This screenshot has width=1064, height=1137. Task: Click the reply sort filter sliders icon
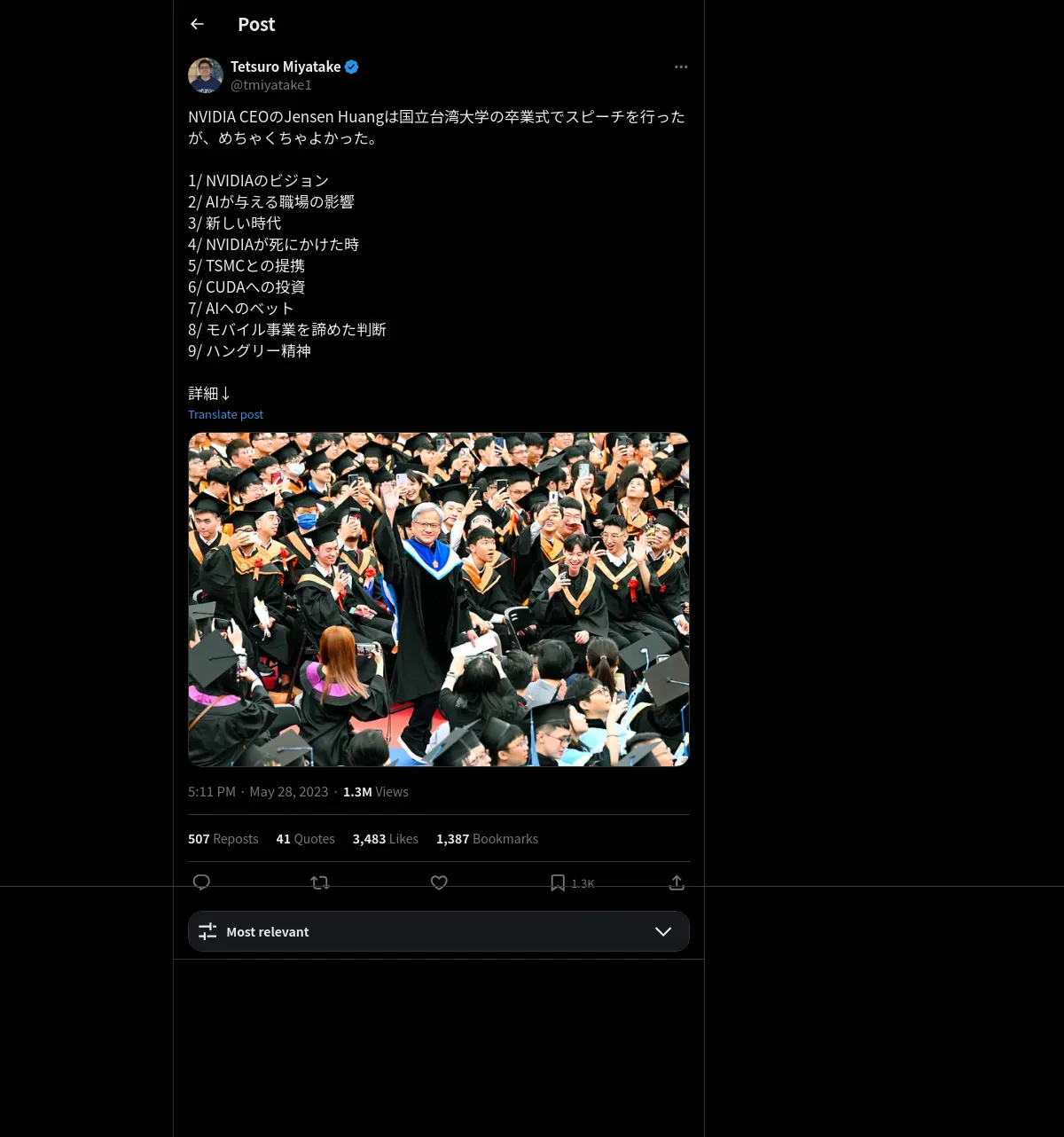tap(207, 931)
